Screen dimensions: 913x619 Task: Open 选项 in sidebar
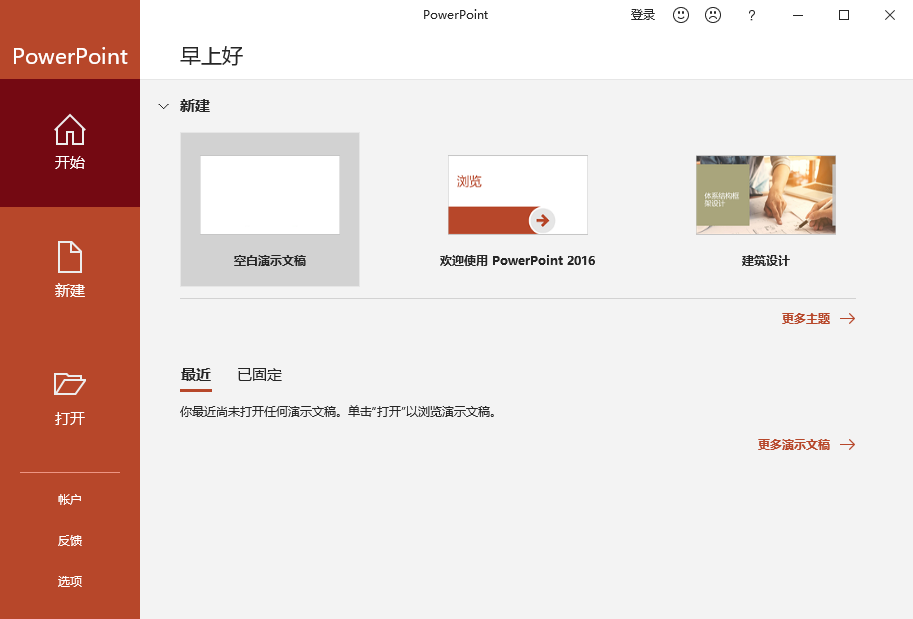(x=70, y=581)
